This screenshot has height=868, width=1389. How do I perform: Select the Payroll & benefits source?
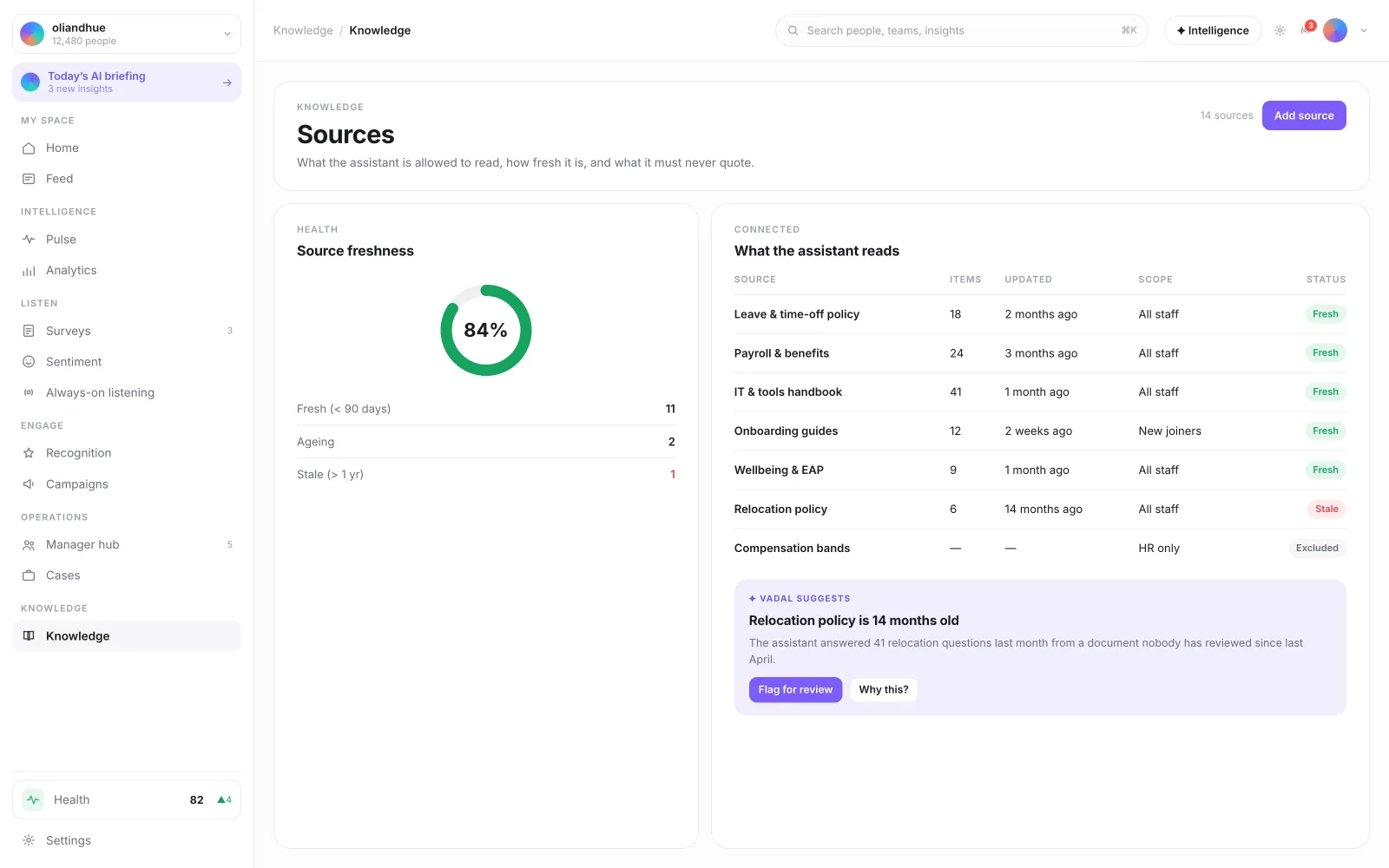coord(1040,353)
